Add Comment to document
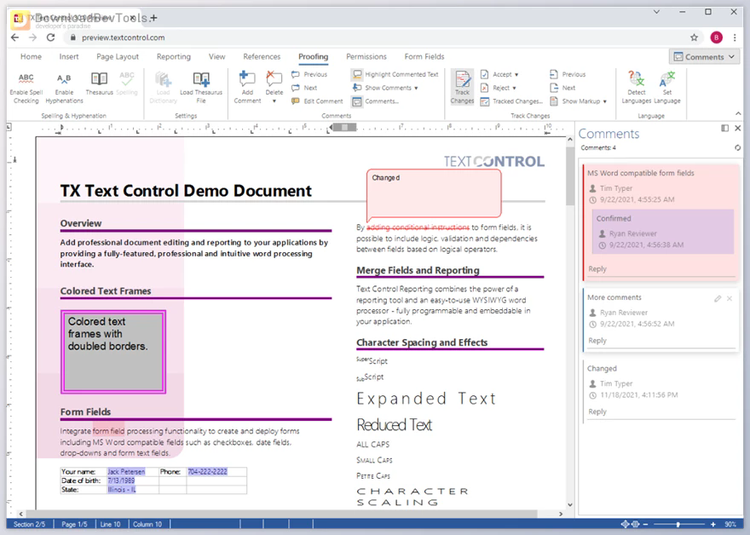This screenshot has width=750, height=535. 247,87
